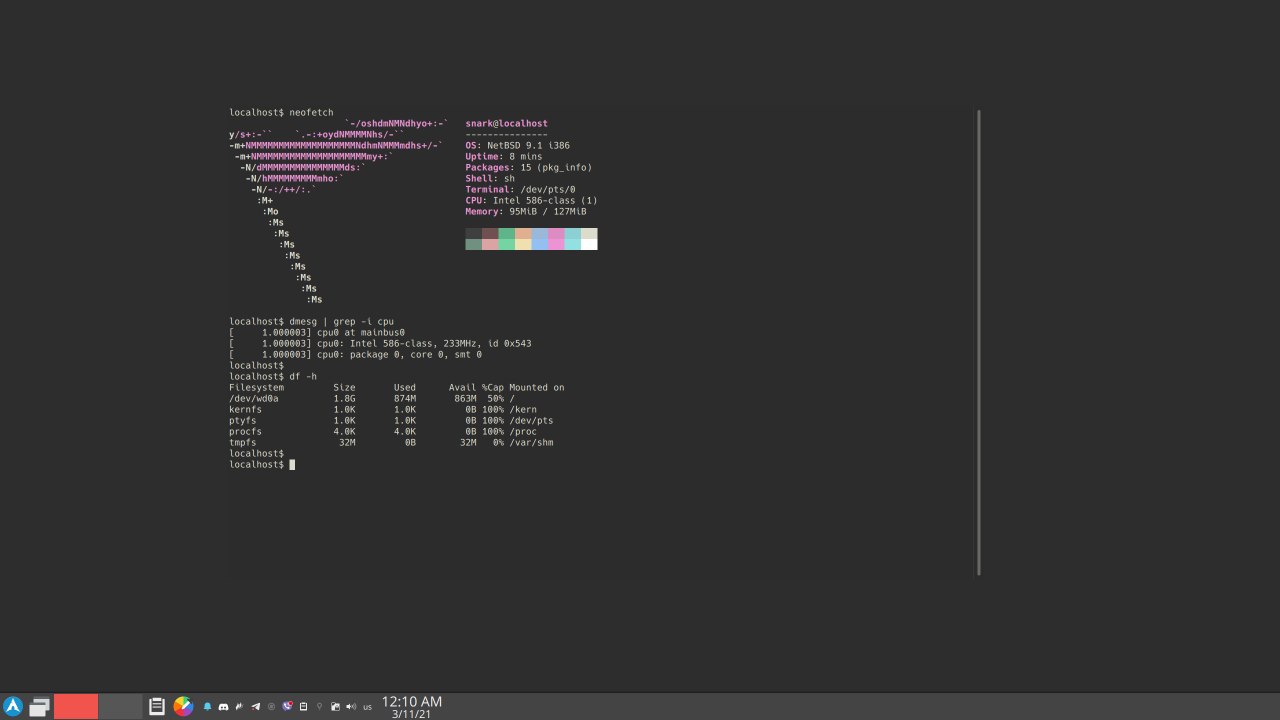The image size is (1280, 720).
Task: Click the 'tmpfs' filesystem row
Action: tap(391, 443)
